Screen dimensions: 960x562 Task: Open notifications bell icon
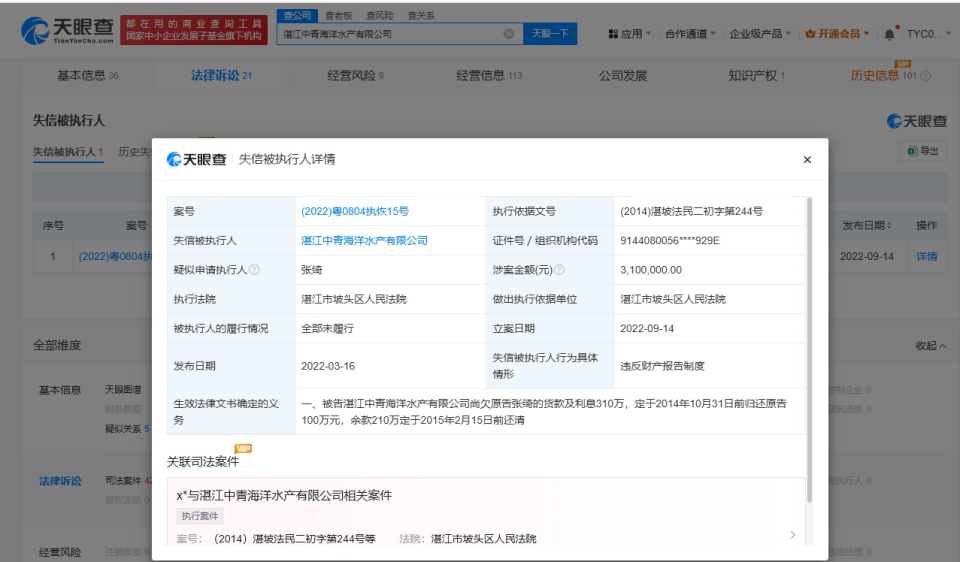click(x=890, y=34)
